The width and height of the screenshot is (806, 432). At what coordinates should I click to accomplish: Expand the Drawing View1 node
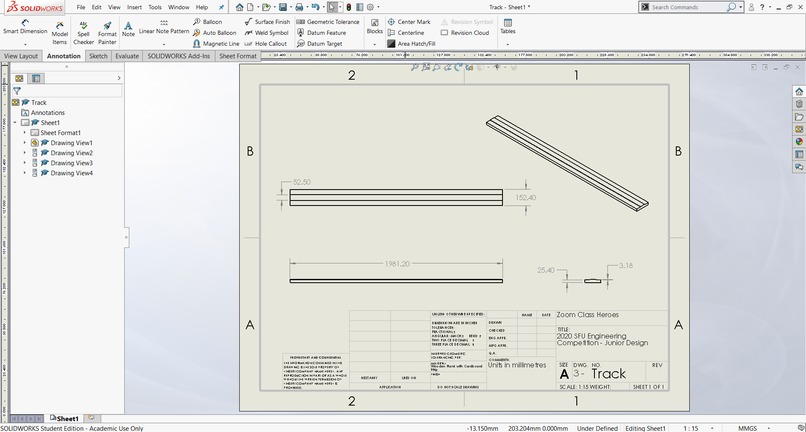click(x=25, y=142)
